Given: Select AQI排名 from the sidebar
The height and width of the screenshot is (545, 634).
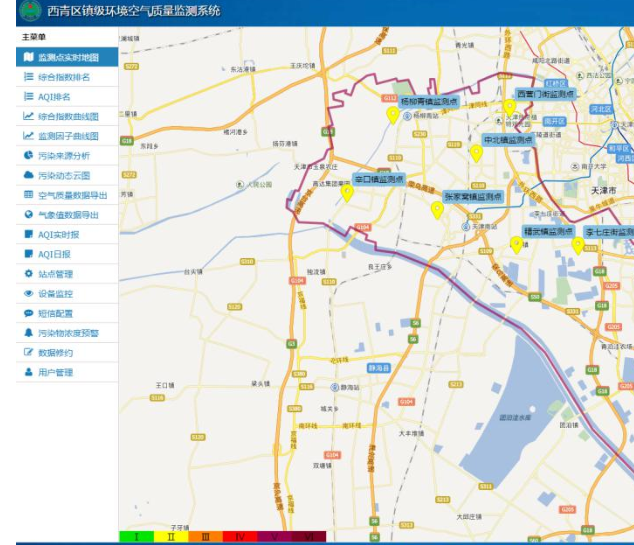Looking at the screenshot, I should 54,97.
